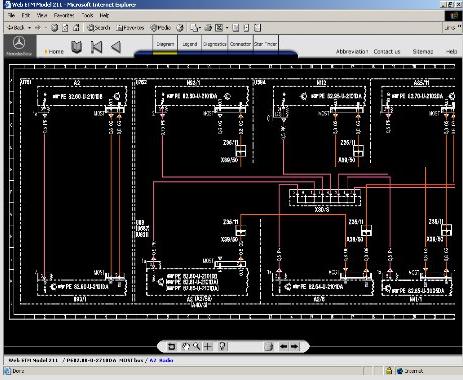Click the print icon in diagram toolbar

(269, 347)
